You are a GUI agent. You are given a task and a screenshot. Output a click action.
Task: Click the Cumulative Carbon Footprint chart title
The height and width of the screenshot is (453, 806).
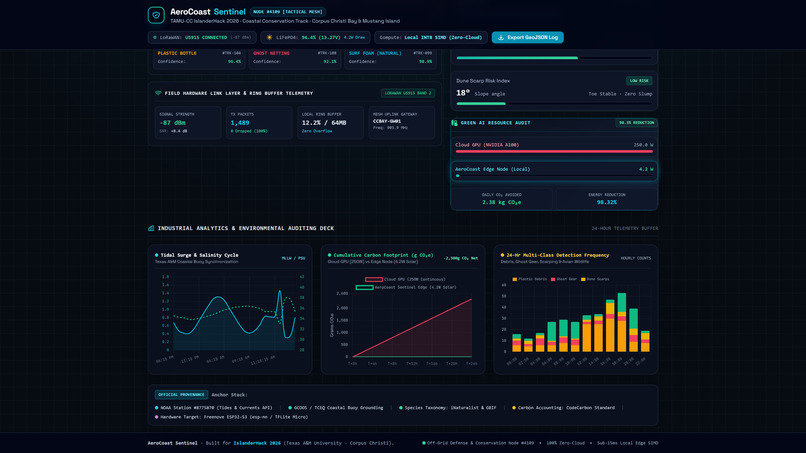click(383, 255)
